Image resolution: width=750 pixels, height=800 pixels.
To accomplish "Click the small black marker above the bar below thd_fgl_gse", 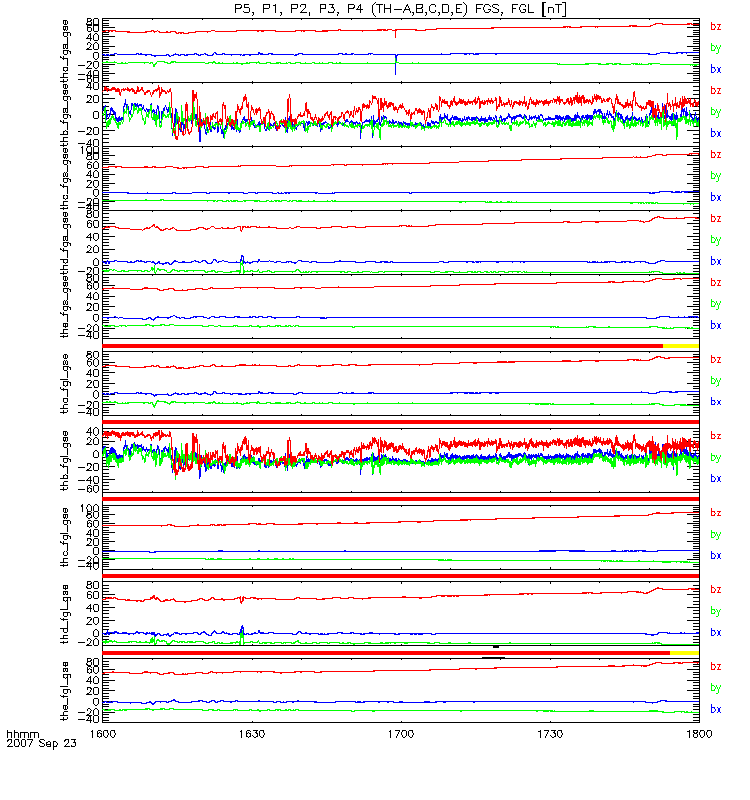I will pos(496,647).
